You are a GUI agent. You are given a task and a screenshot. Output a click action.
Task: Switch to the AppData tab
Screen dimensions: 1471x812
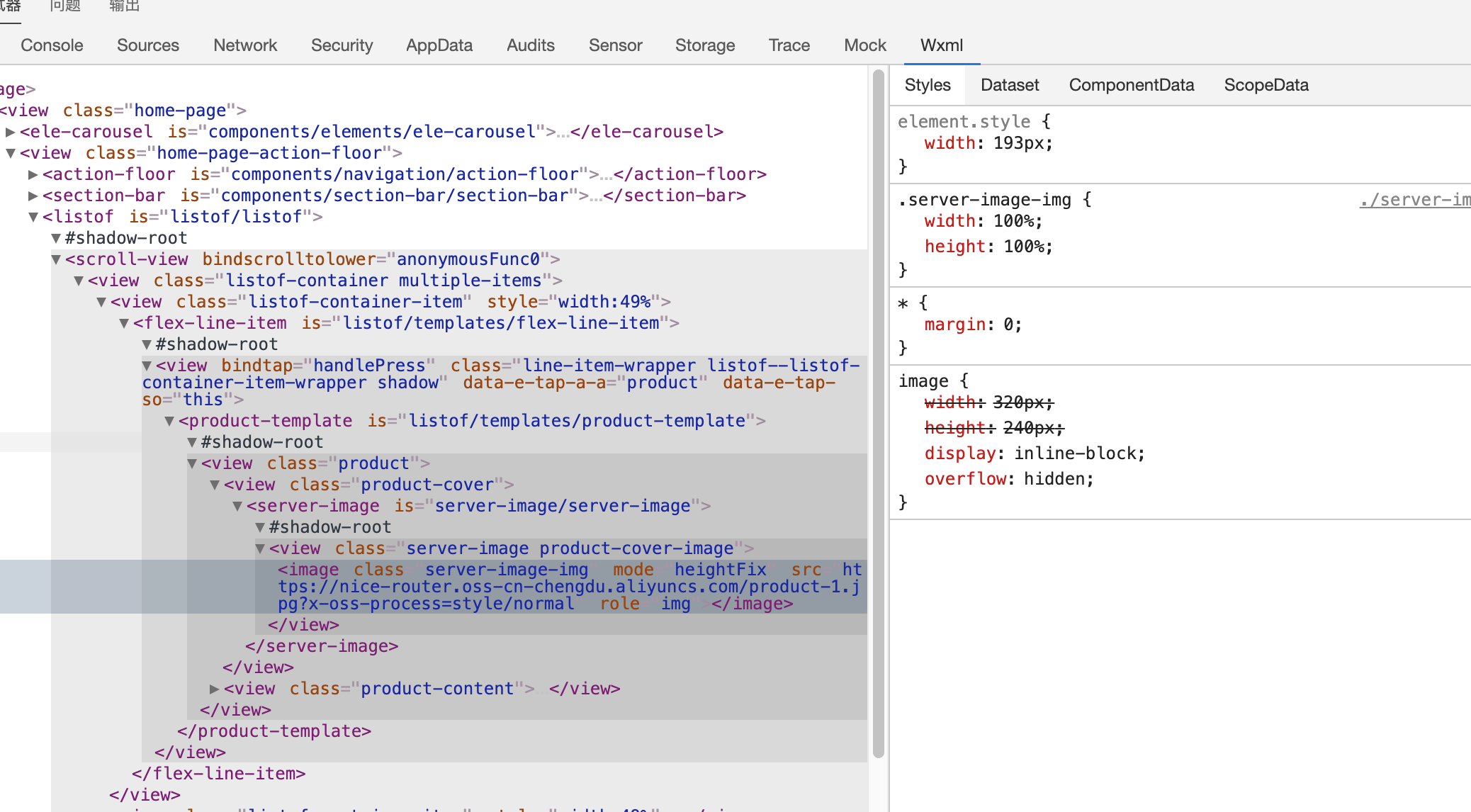click(x=439, y=45)
